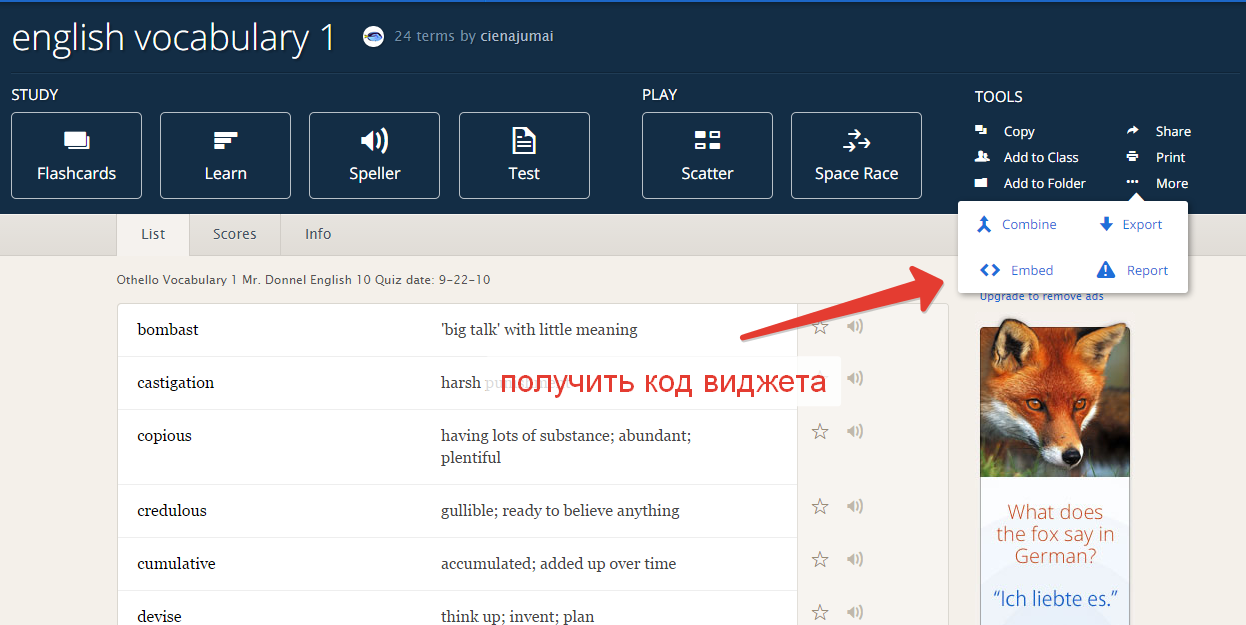Click the Share arrow icon
The image size is (1246, 625).
point(1133,131)
